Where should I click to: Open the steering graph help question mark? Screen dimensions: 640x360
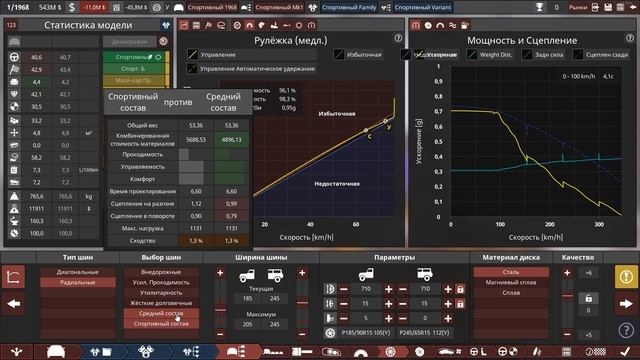[398, 38]
